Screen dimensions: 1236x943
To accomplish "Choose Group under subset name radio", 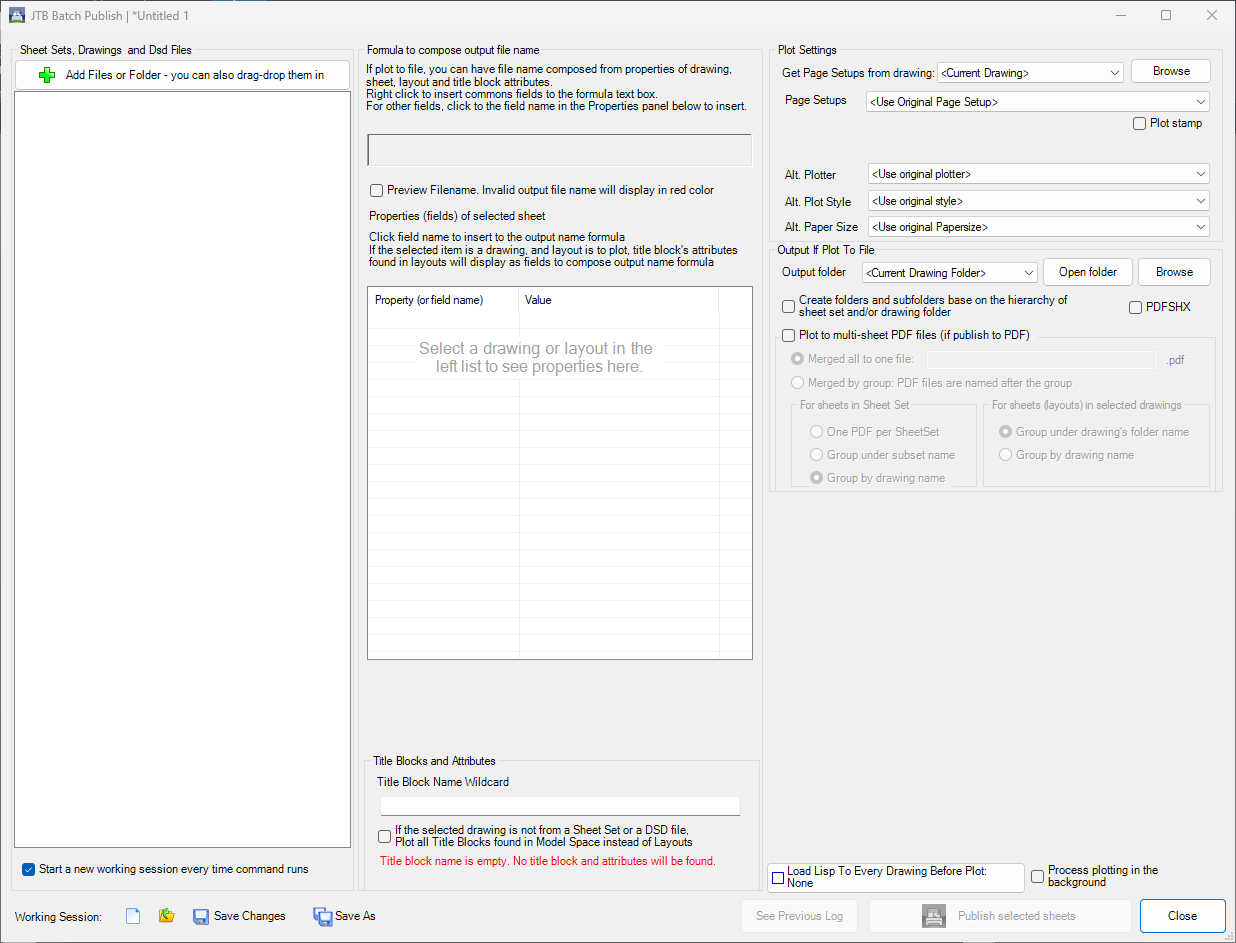I will [x=817, y=455].
